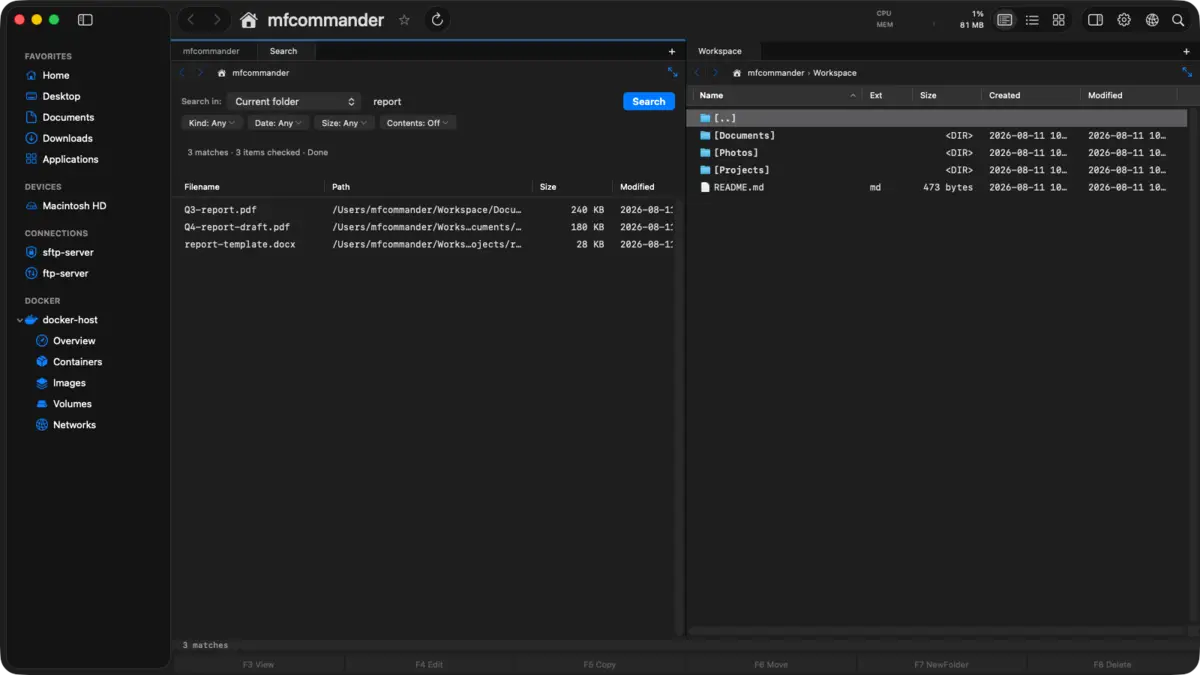Switch to grid icon view

point(1058,20)
